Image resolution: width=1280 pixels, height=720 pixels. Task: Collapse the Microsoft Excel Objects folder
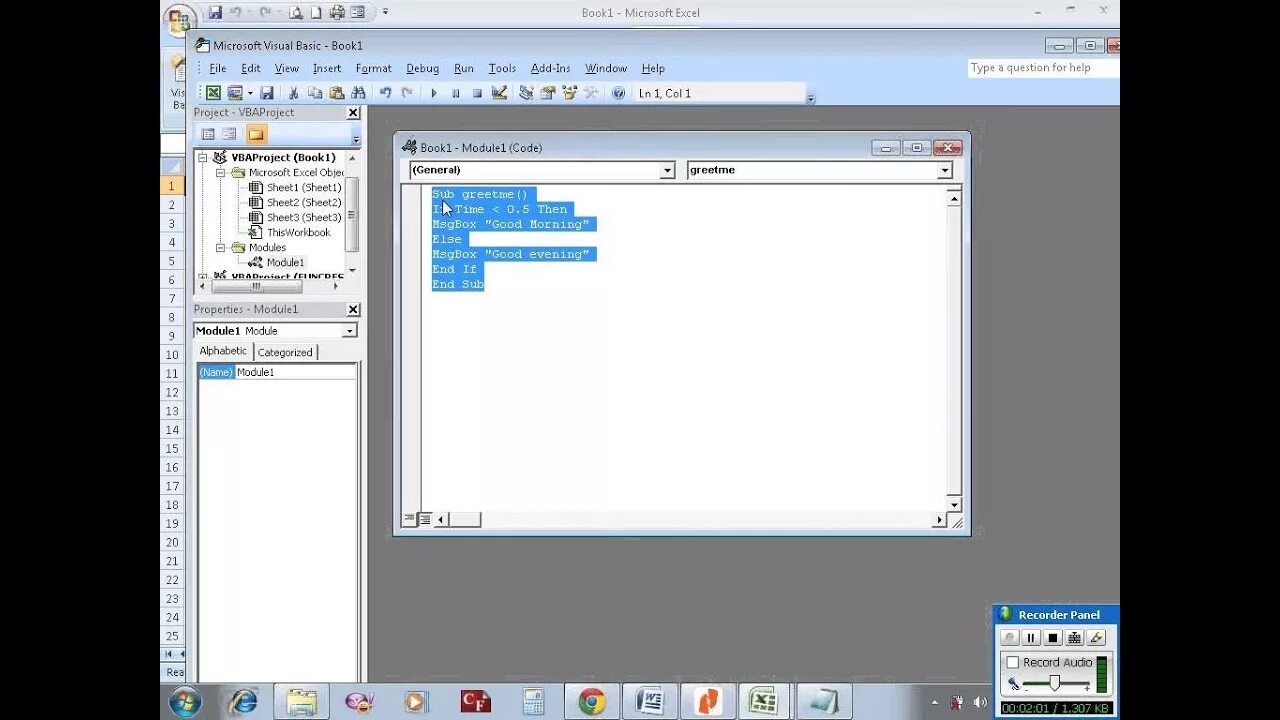[221, 172]
